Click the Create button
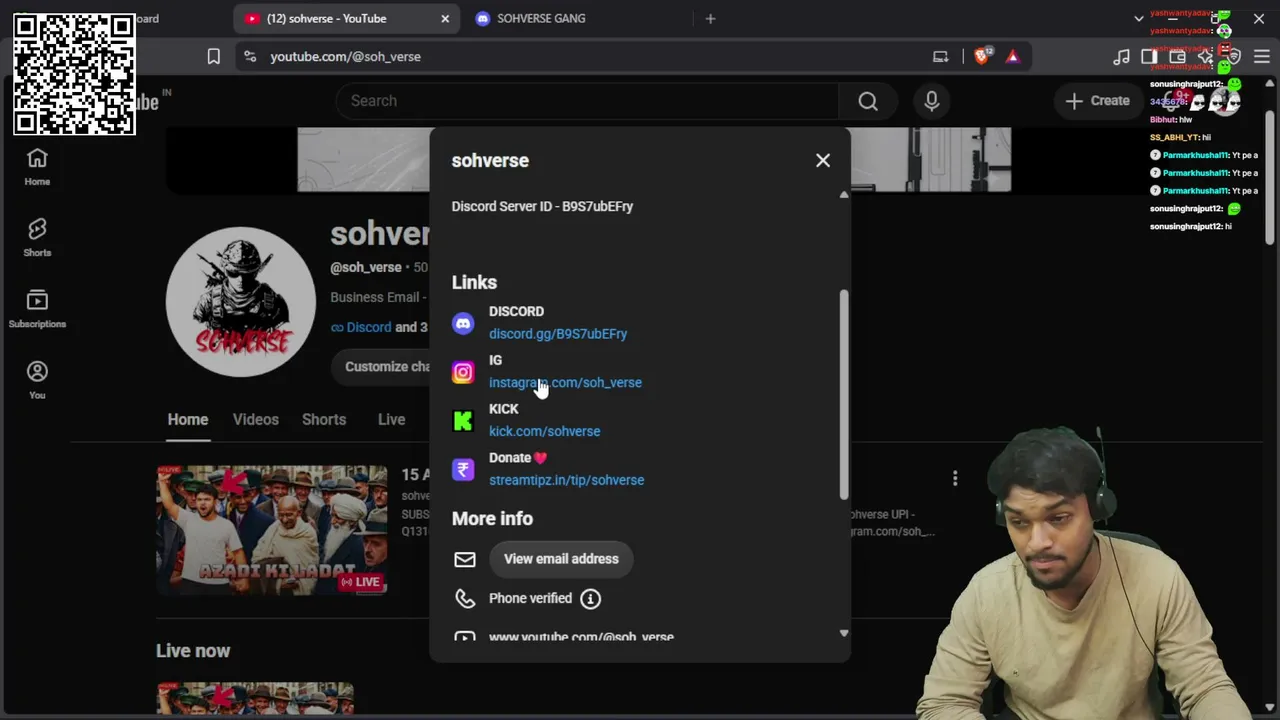The width and height of the screenshot is (1280, 720). pos(1098,101)
